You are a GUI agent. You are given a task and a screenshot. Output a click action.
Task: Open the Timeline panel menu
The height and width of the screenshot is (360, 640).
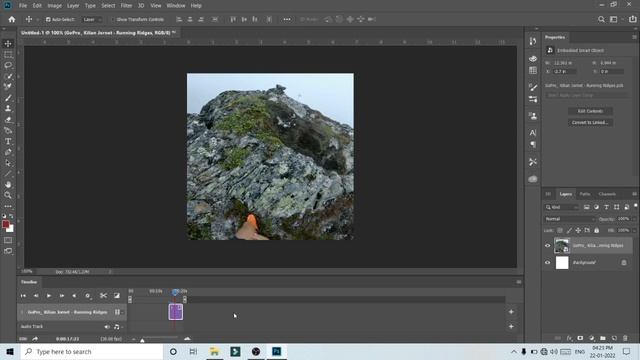pyautogui.click(x=519, y=282)
